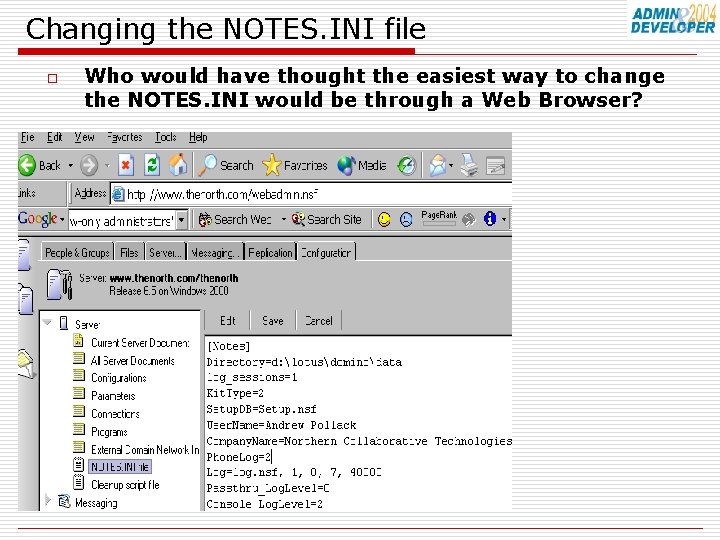Switch to the Messaging tab
This screenshot has width=720, height=540.
coord(215,253)
